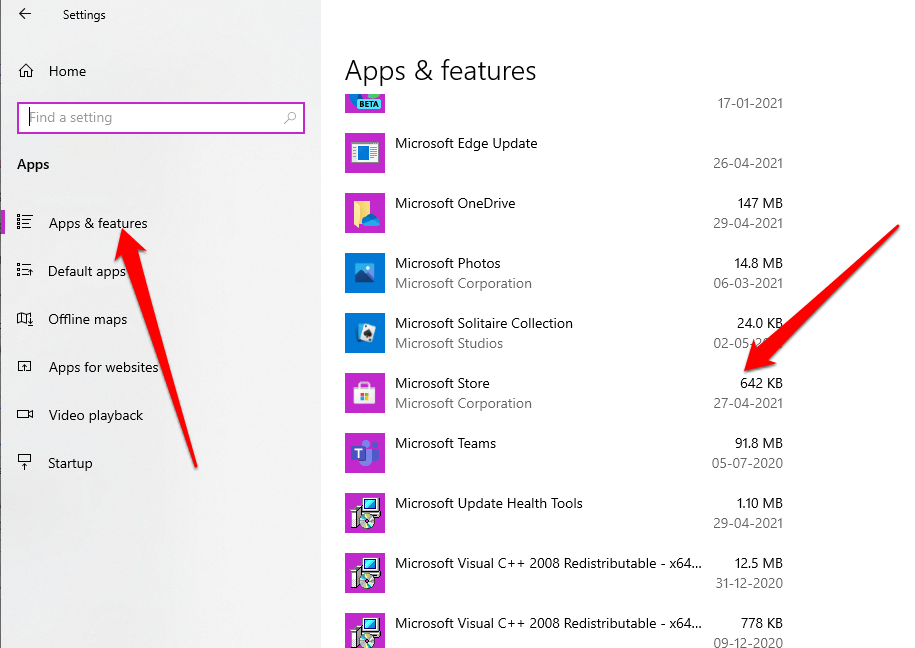Click the Offline maps sidebar icon
Viewport: 915px width, 648px height.
click(x=25, y=319)
